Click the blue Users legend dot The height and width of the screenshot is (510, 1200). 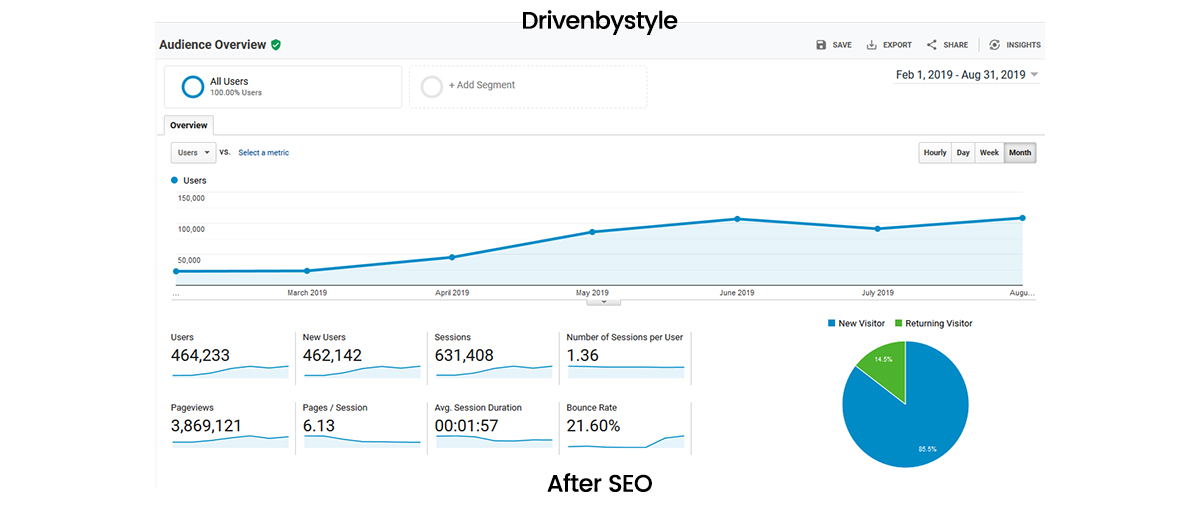tap(175, 181)
